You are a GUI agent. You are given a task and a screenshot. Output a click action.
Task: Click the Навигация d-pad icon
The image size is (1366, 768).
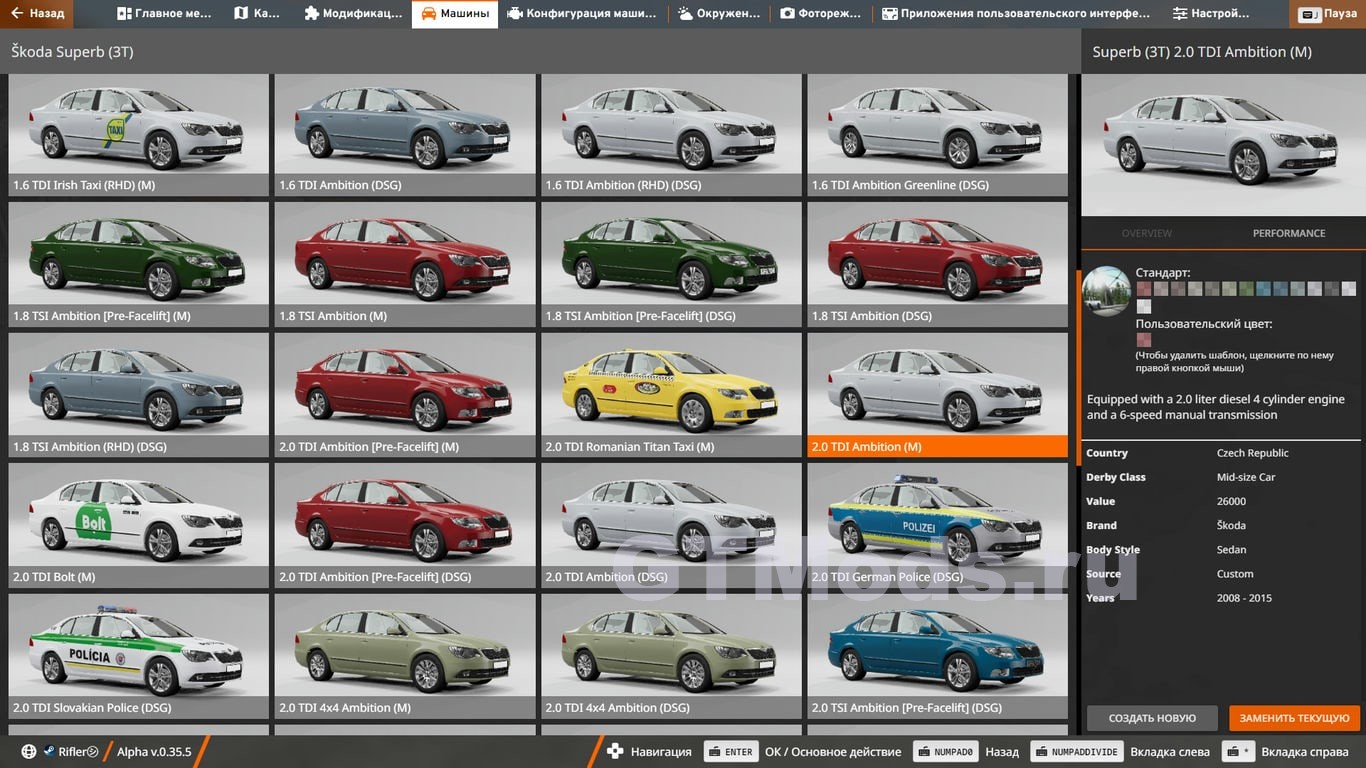(615, 752)
